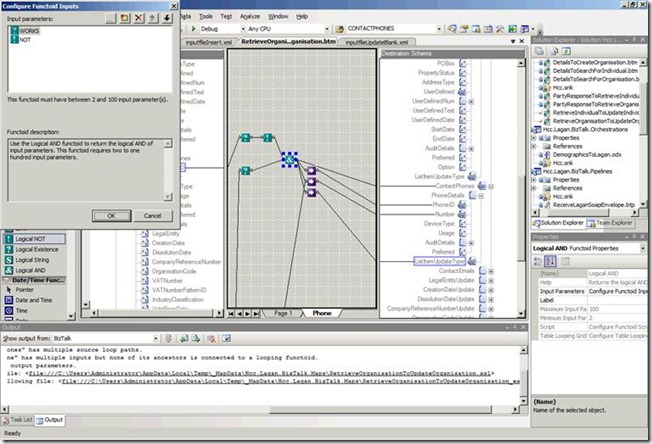Screen dimensions: 652x444
Task: Click the Solution Explorer properties icon
Action: (x=539, y=51)
